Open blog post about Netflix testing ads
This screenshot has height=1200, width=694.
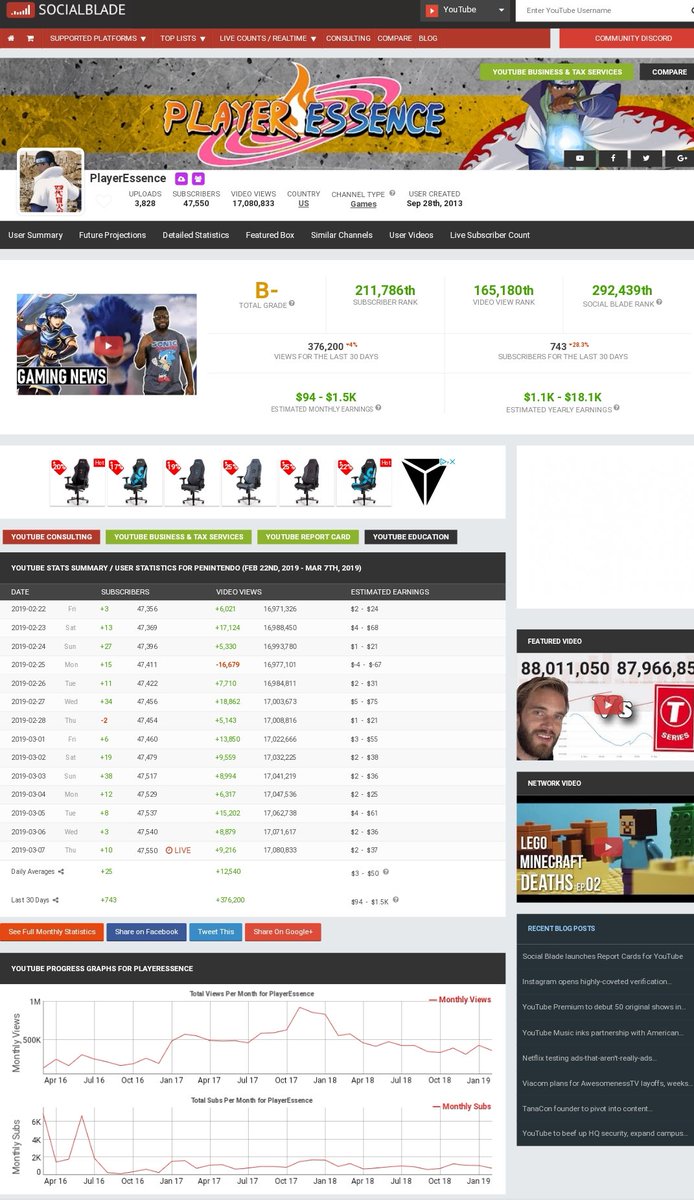(x=589, y=1058)
